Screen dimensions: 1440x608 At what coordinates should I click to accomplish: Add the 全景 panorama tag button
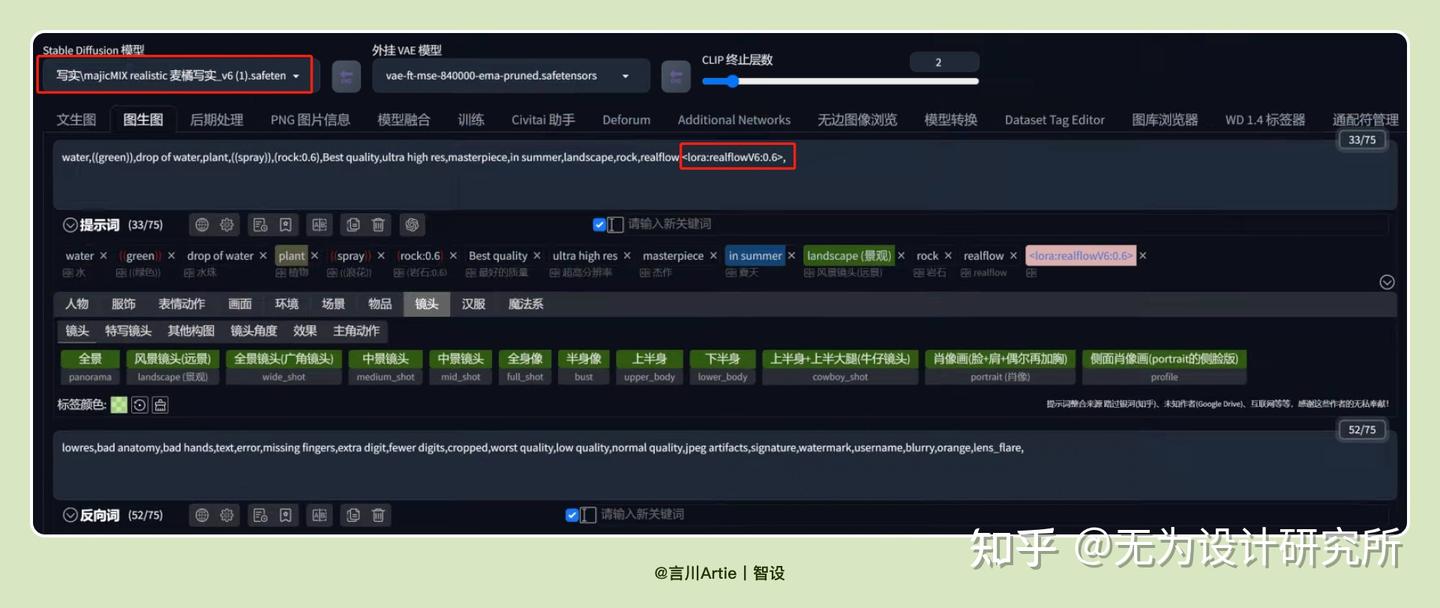(x=90, y=359)
